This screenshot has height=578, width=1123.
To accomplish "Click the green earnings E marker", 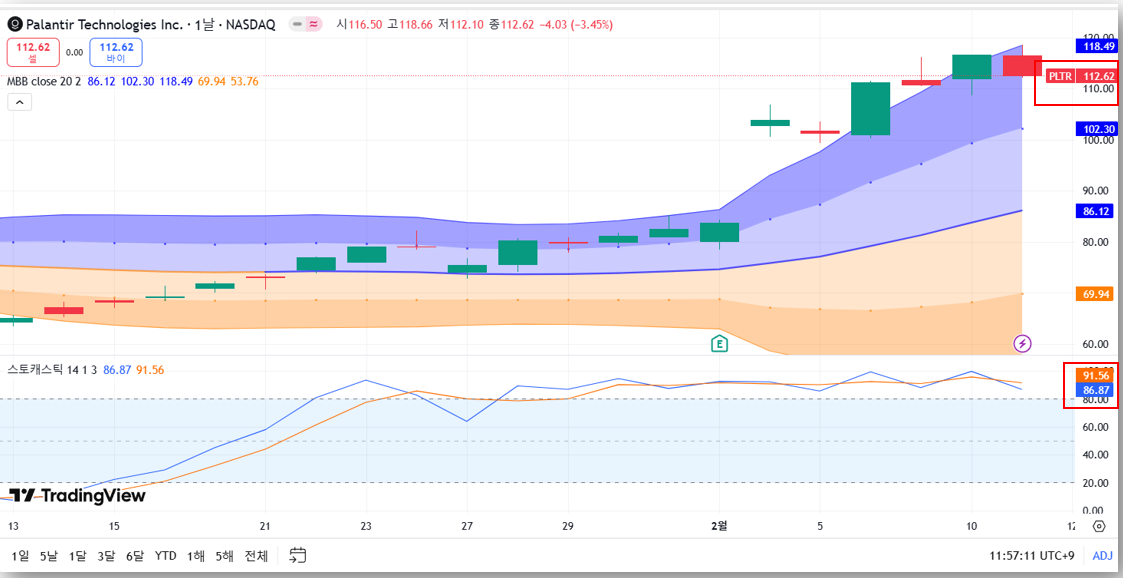I will (x=719, y=344).
